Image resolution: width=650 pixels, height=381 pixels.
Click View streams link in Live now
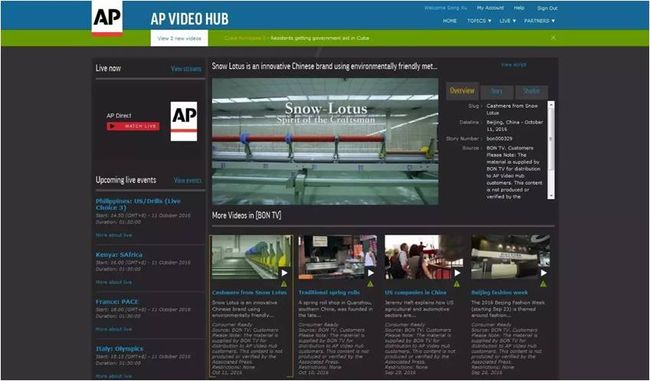[x=186, y=69]
